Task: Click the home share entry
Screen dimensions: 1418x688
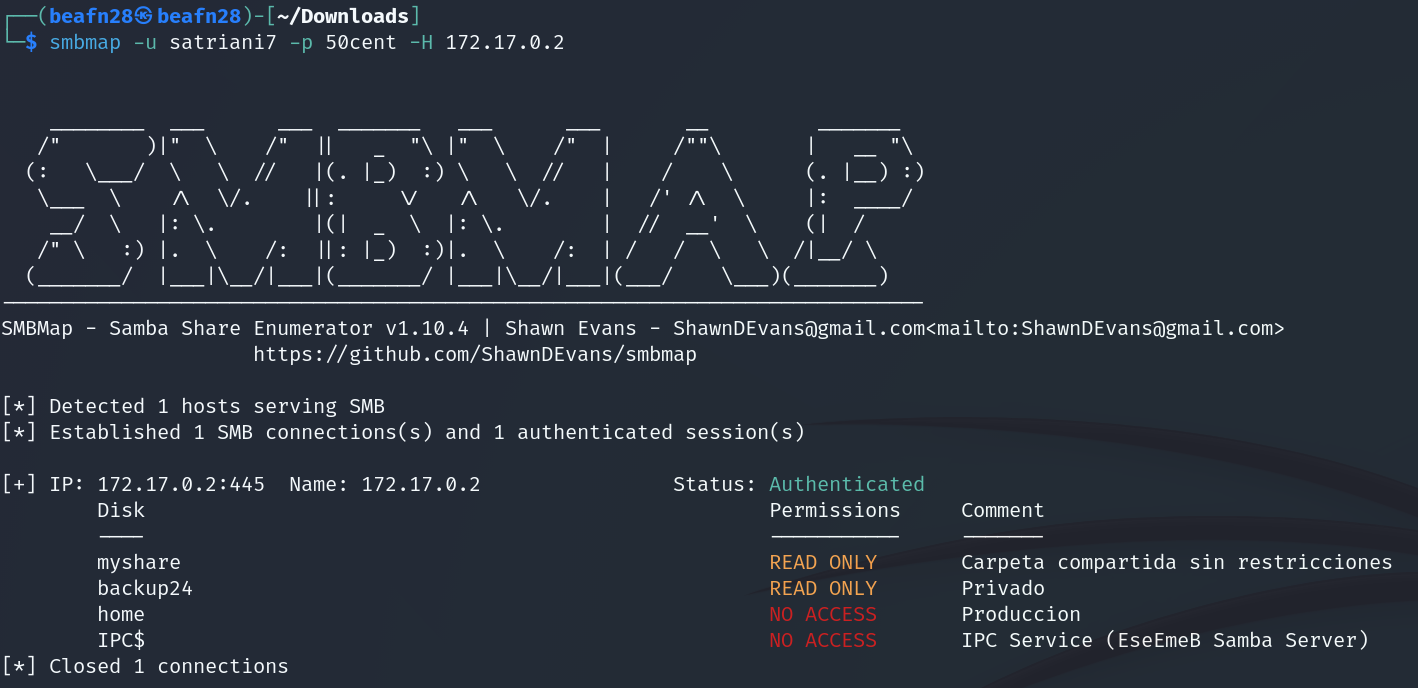Action: (121, 614)
